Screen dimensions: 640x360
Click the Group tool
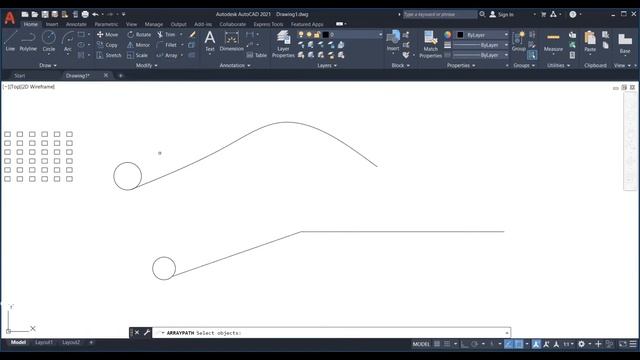(518, 41)
